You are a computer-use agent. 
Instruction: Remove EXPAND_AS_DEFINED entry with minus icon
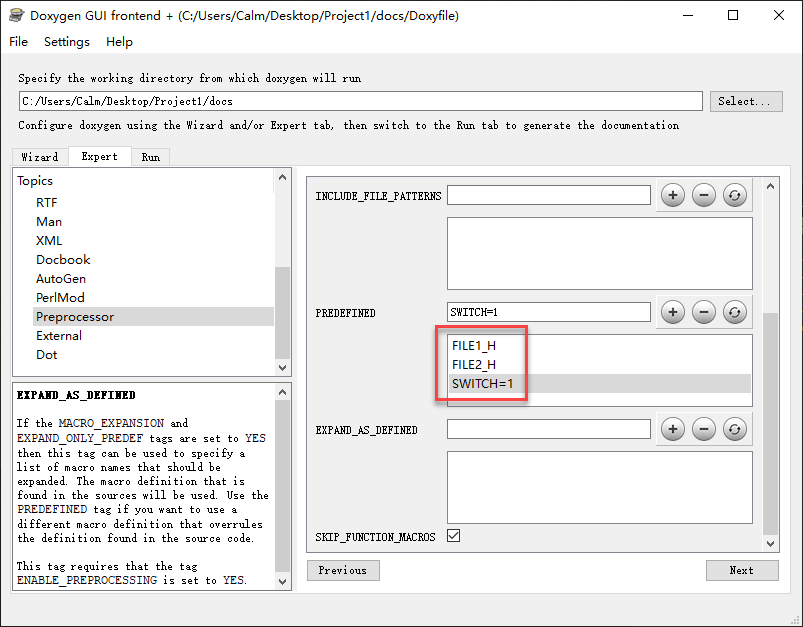point(704,429)
